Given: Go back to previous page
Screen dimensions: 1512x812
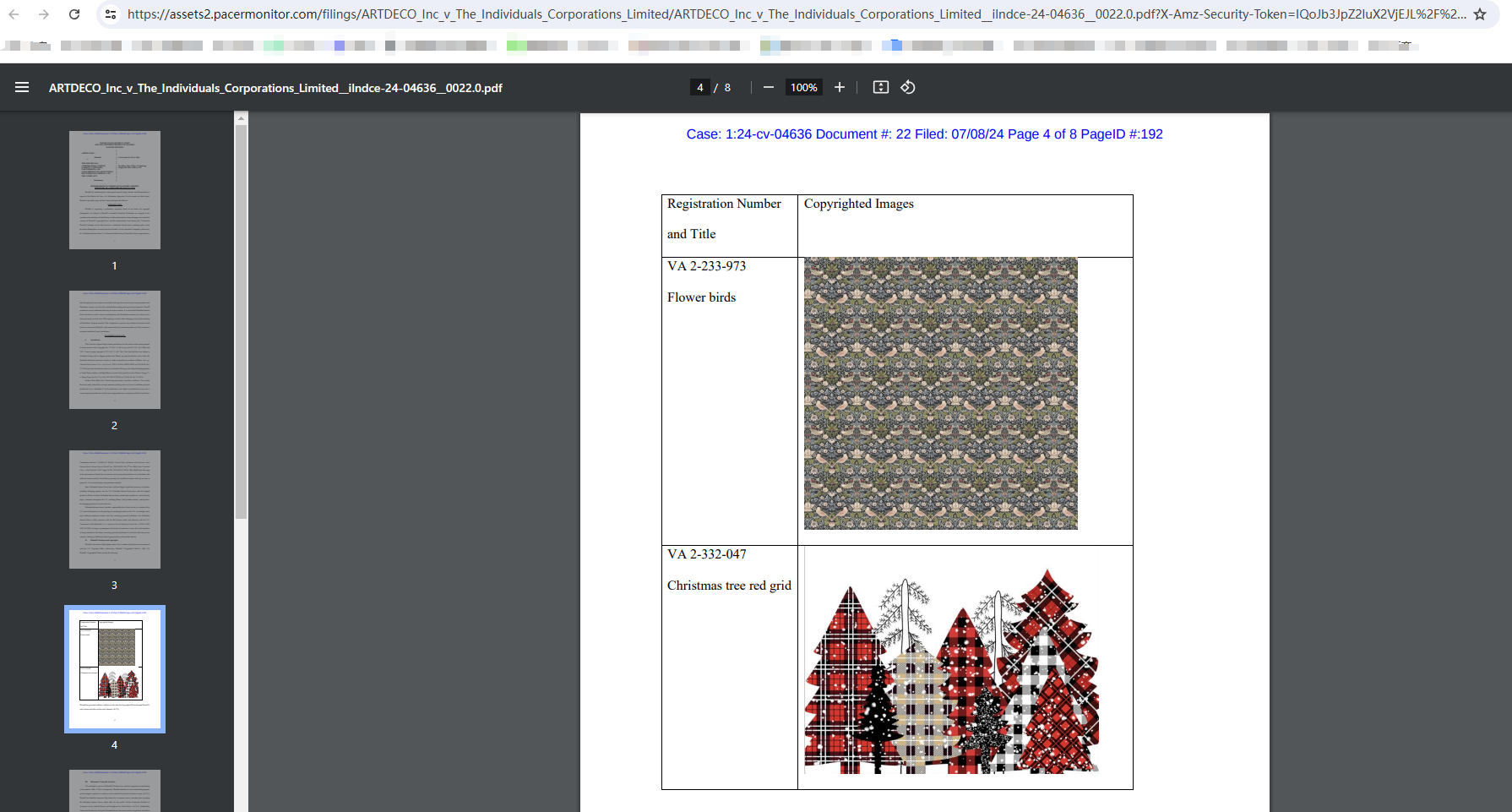Looking at the screenshot, I should pyautogui.click(x=14, y=14).
